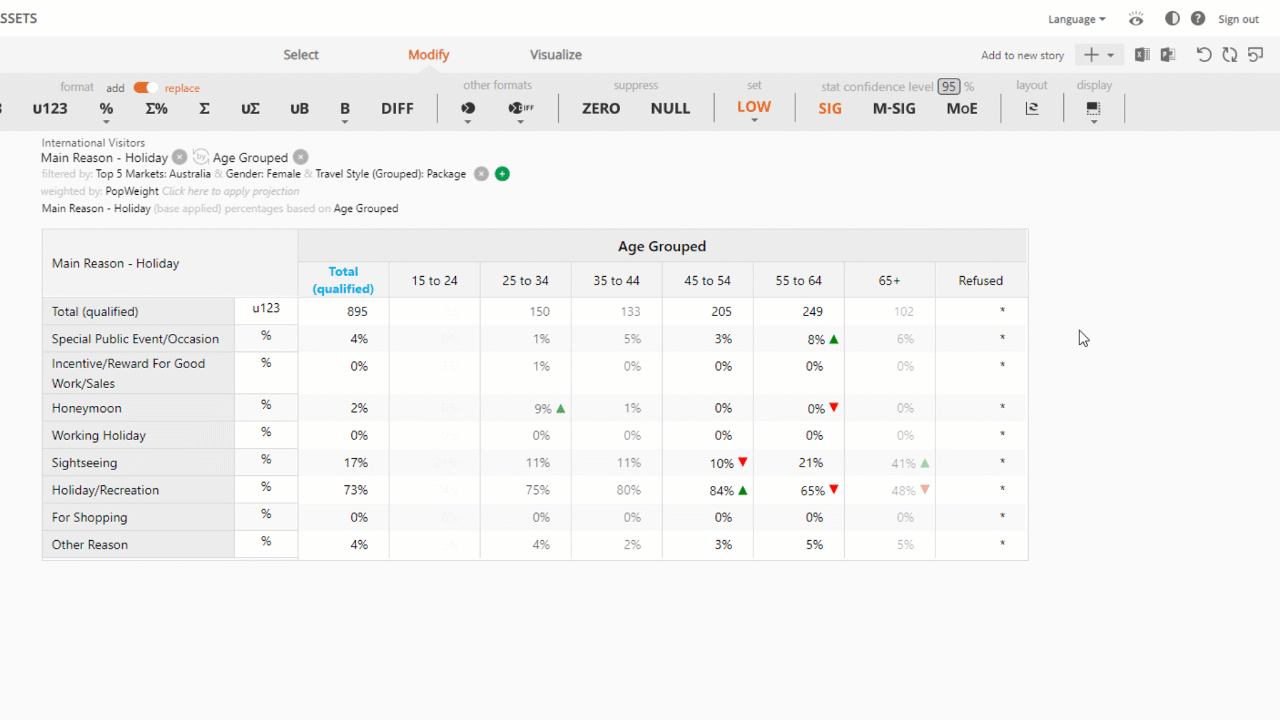Toggle SIG significance testing
1280x720 pixels.
(830, 108)
